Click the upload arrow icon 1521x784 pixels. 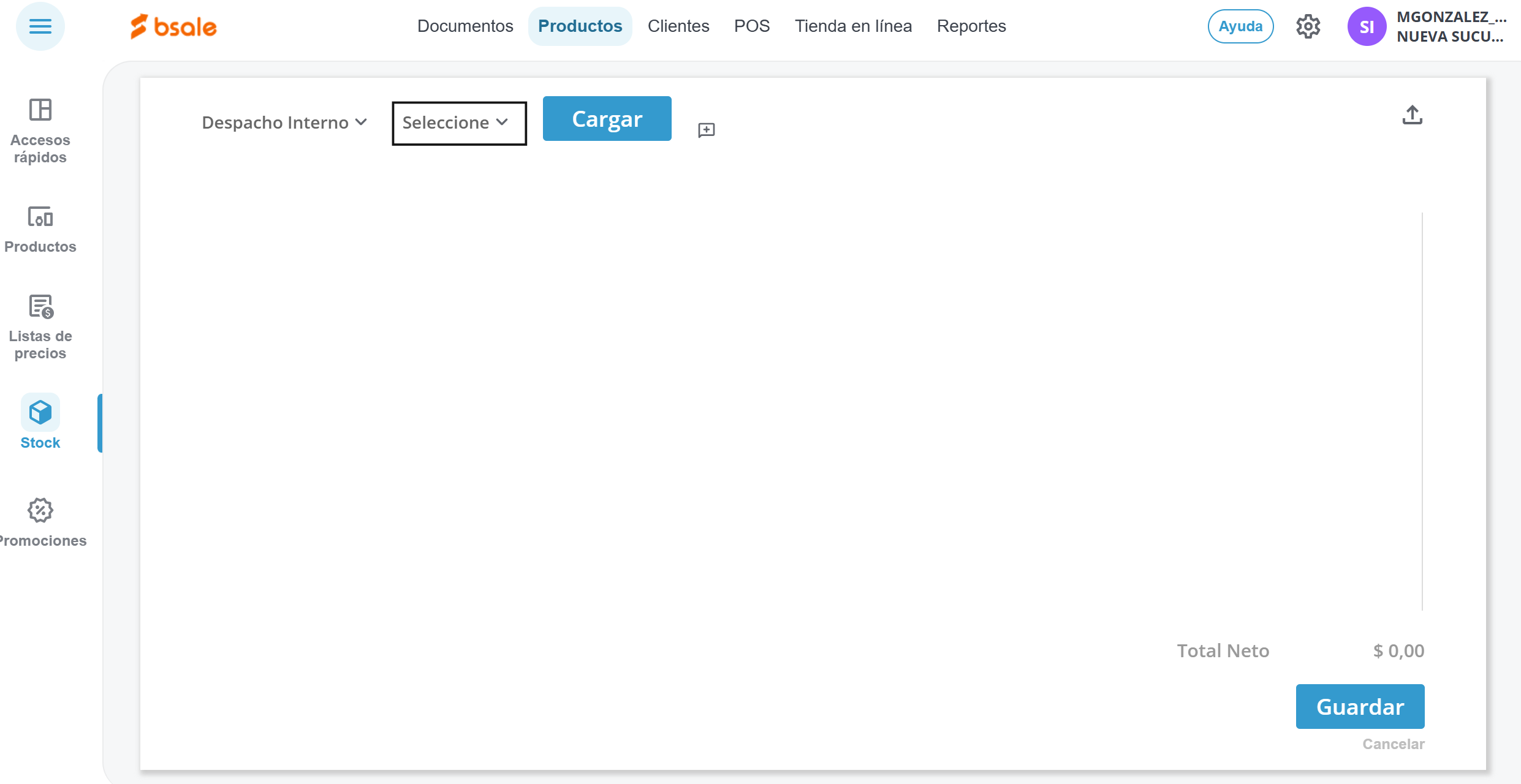pos(1412,115)
